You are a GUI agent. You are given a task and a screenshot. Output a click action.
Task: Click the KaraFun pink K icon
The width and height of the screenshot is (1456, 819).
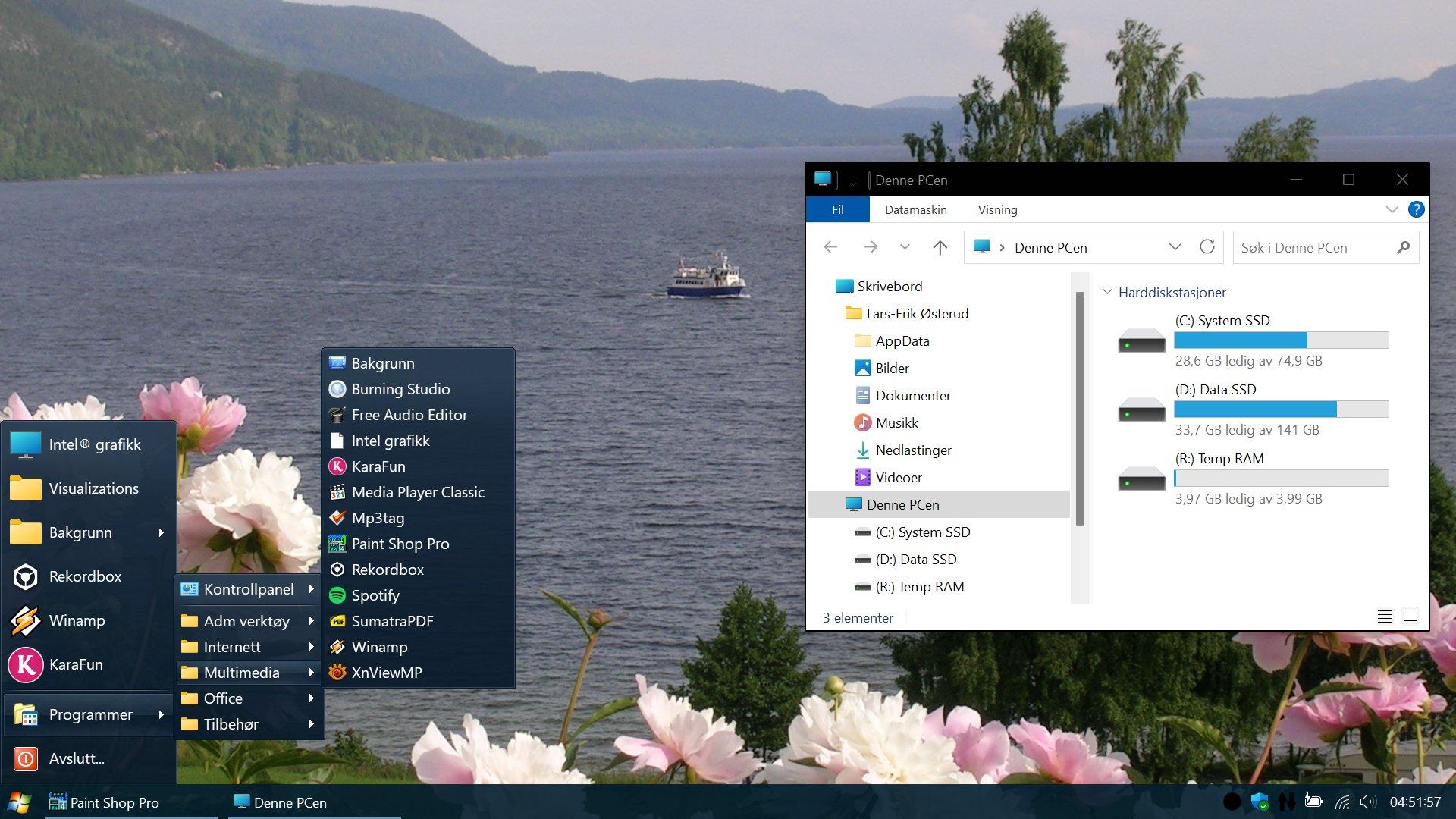(x=25, y=664)
